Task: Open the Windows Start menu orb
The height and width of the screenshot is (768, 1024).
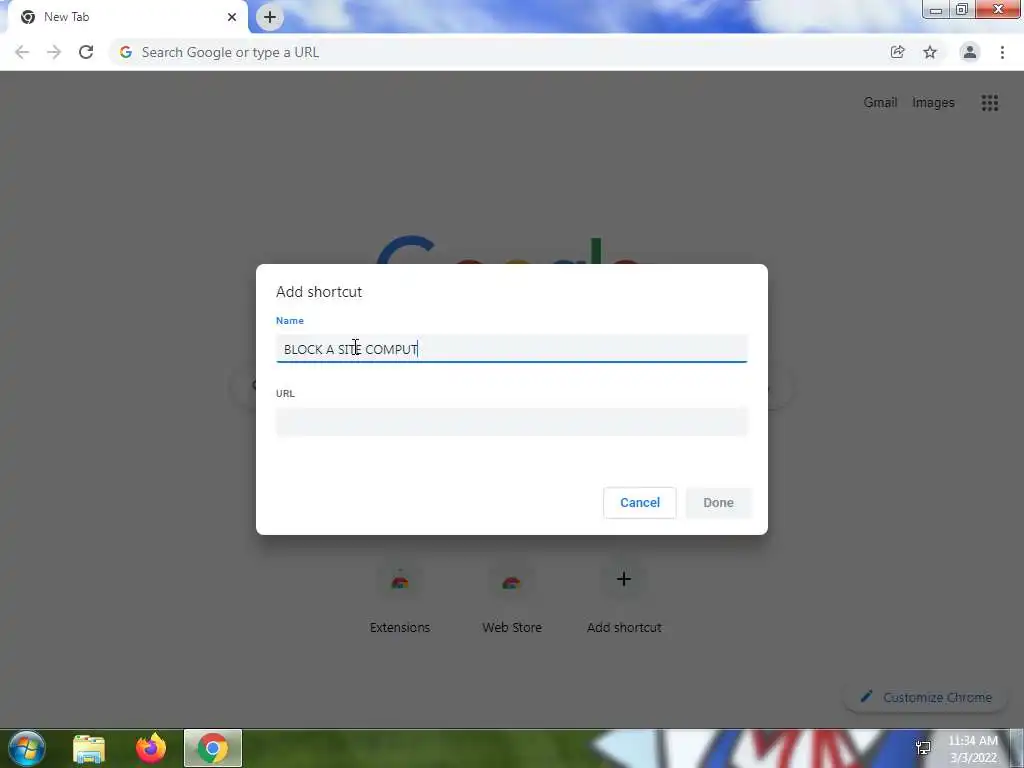Action: (27, 748)
